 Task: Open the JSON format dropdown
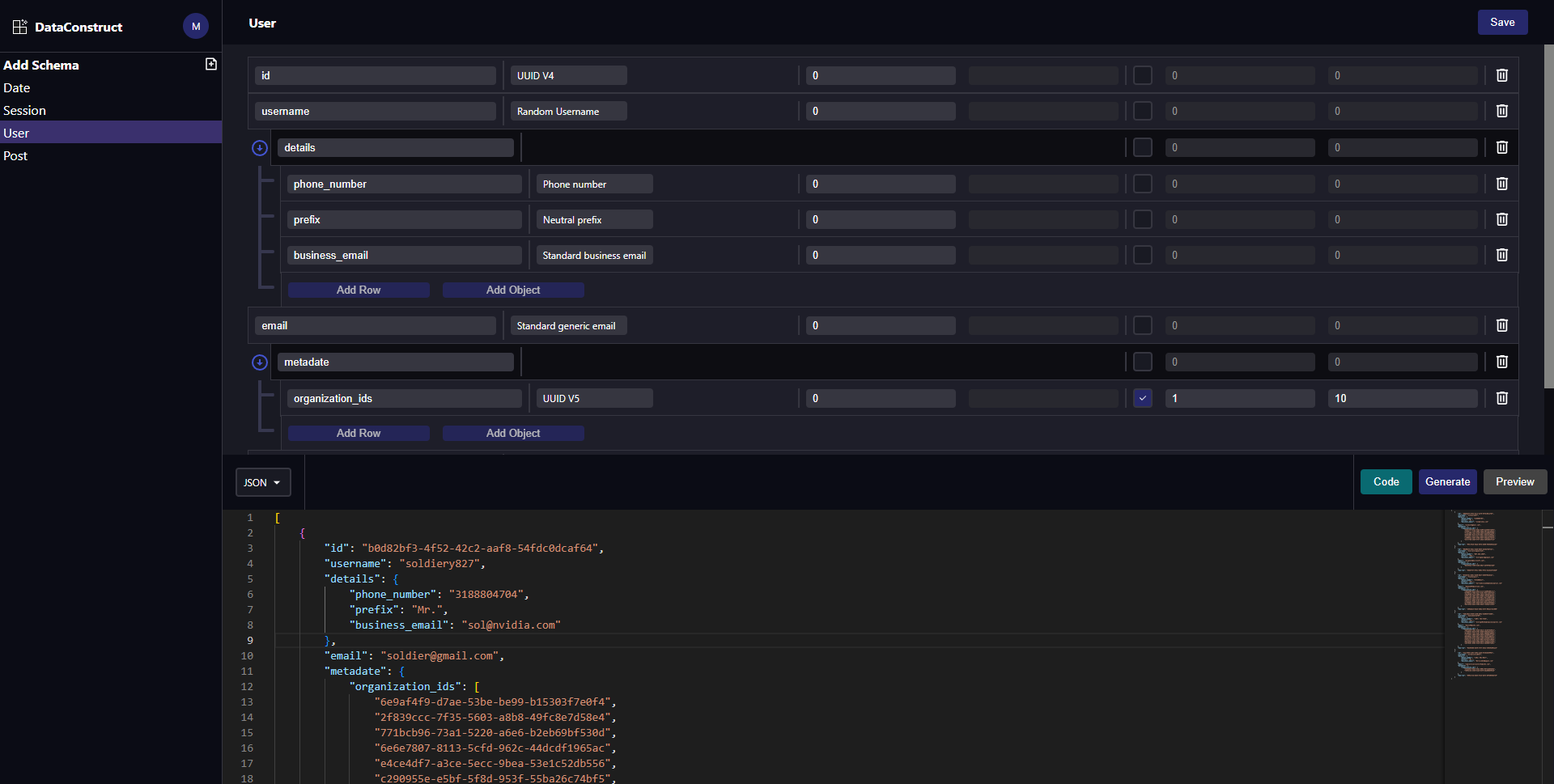tap(262, 482)
